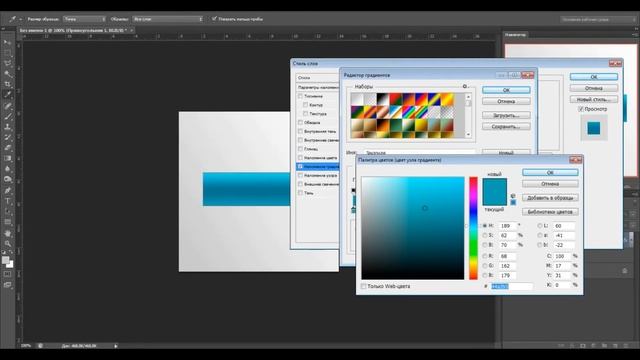Click the current color swatch in picker

[x=494, y=199]
